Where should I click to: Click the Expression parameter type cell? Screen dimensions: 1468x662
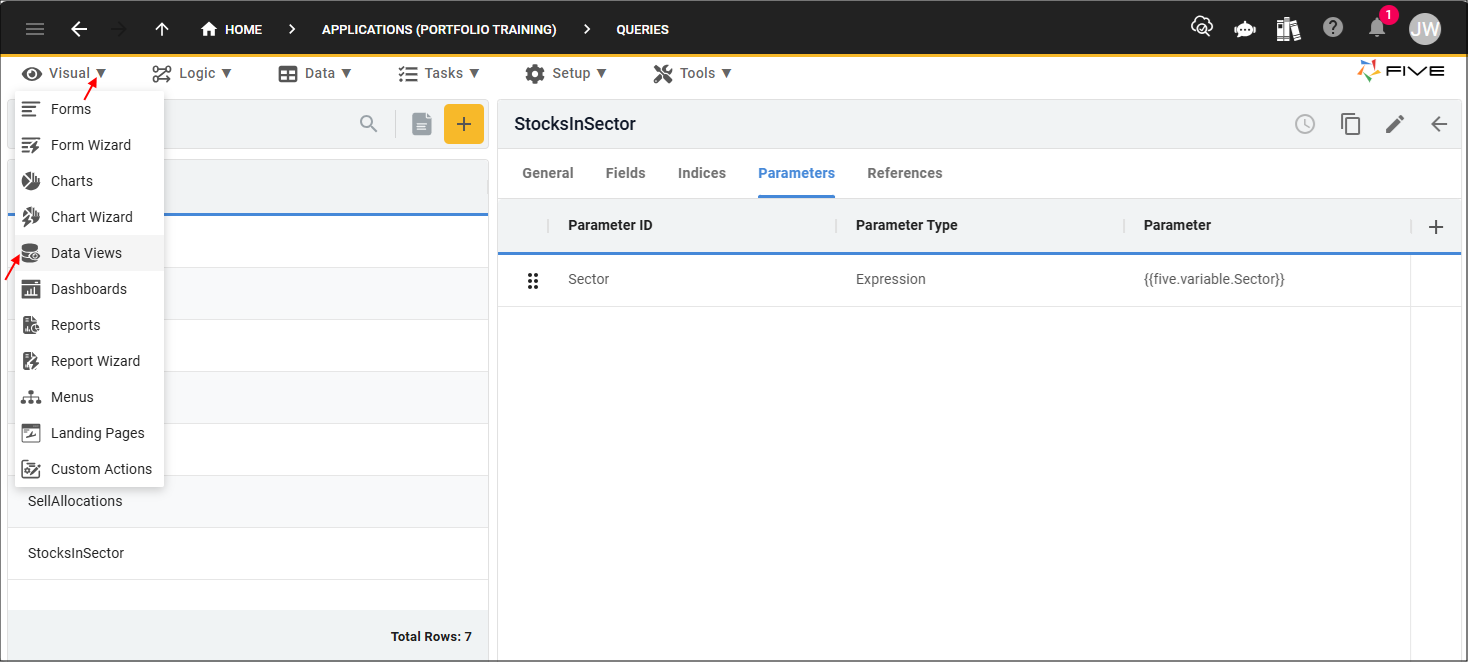click(x=980, y=280)
